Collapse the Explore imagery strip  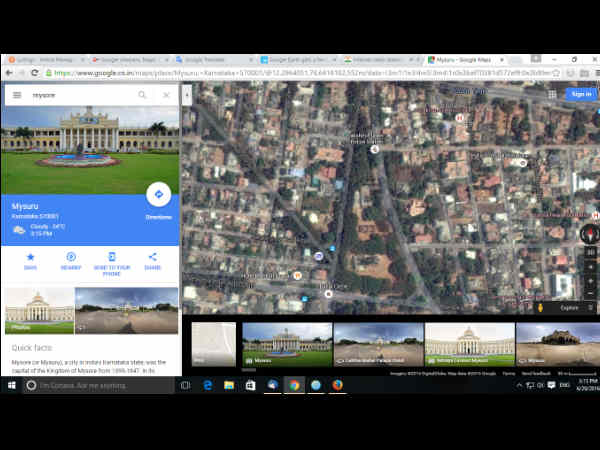click(x=590, y=308)
